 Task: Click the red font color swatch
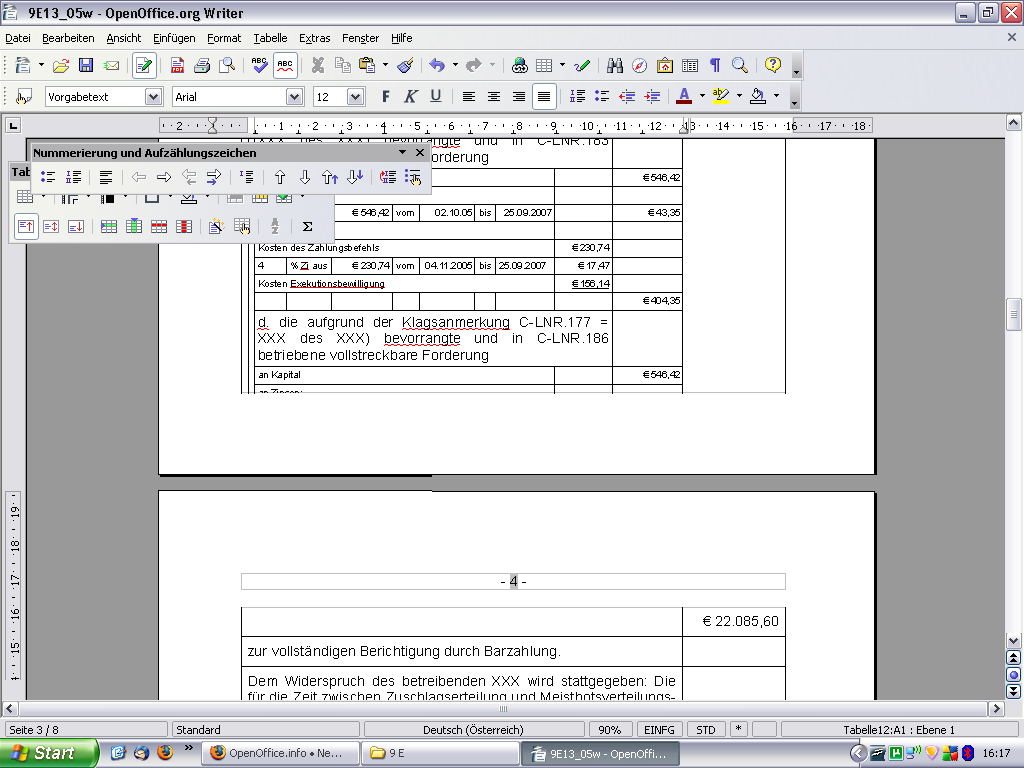684,97
